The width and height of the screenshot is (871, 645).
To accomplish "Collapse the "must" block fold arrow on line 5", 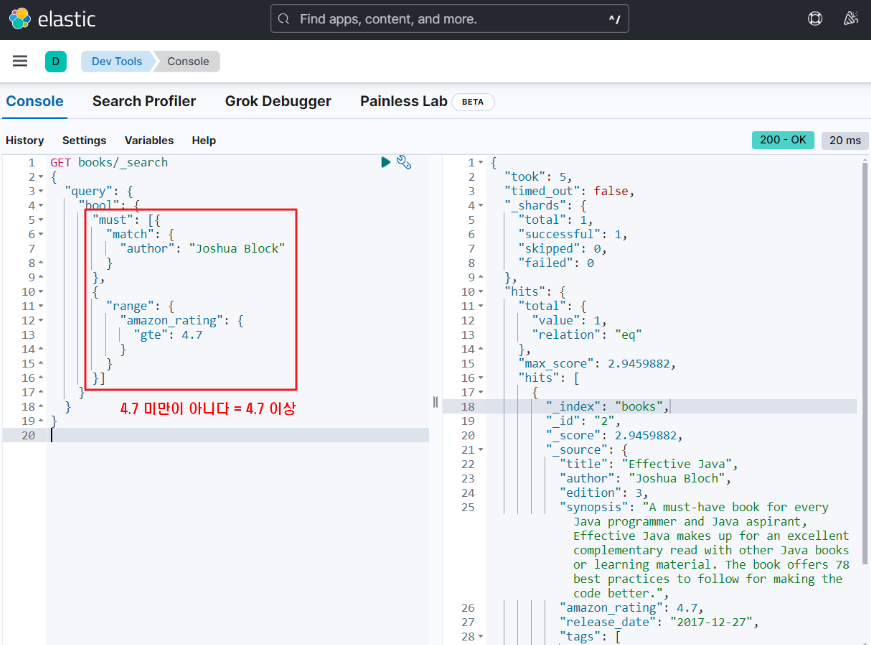I will pos(41,220).
